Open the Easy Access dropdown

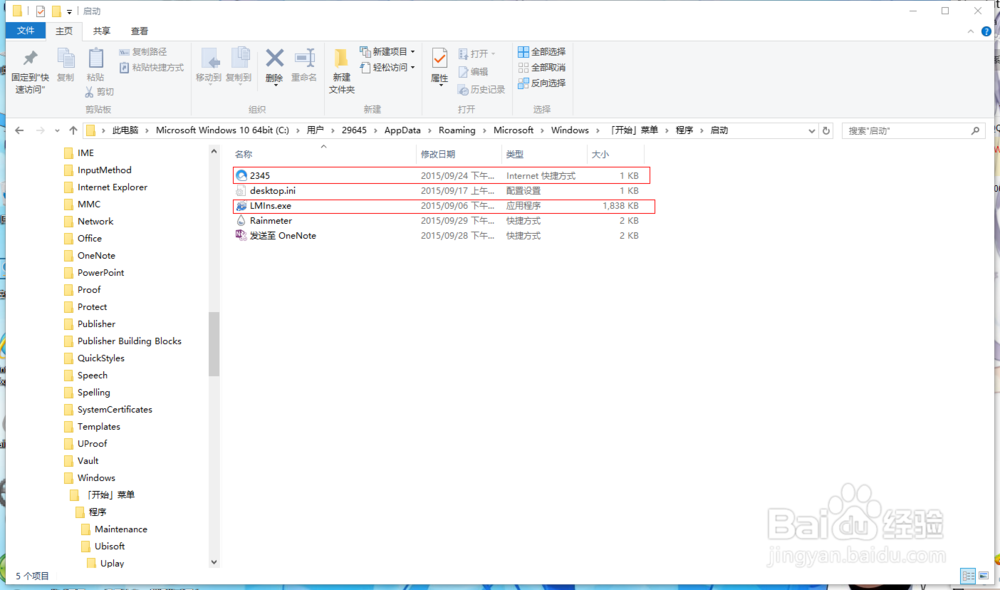388,67
